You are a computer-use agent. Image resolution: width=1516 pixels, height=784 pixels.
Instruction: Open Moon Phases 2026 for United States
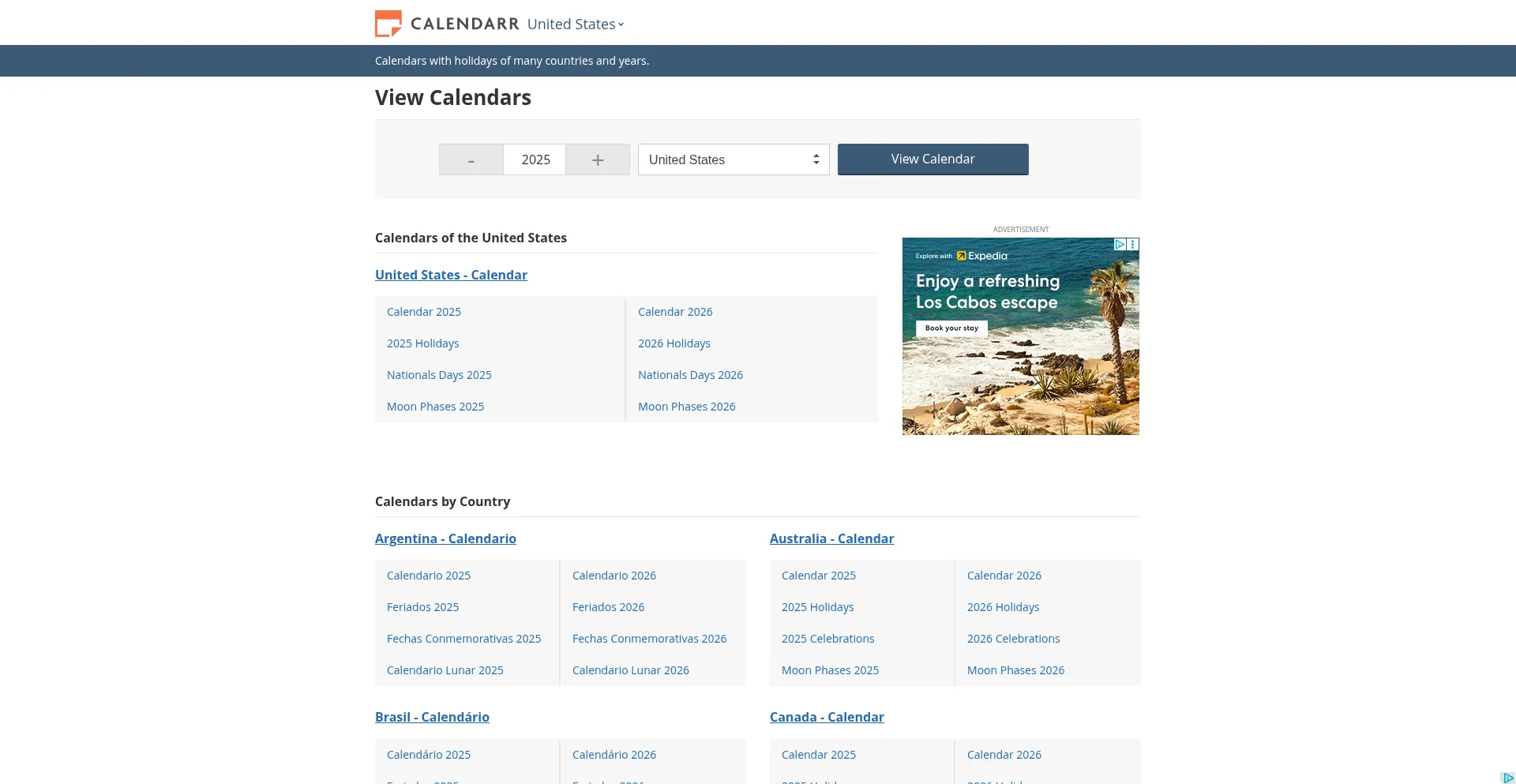click(686, 406)
